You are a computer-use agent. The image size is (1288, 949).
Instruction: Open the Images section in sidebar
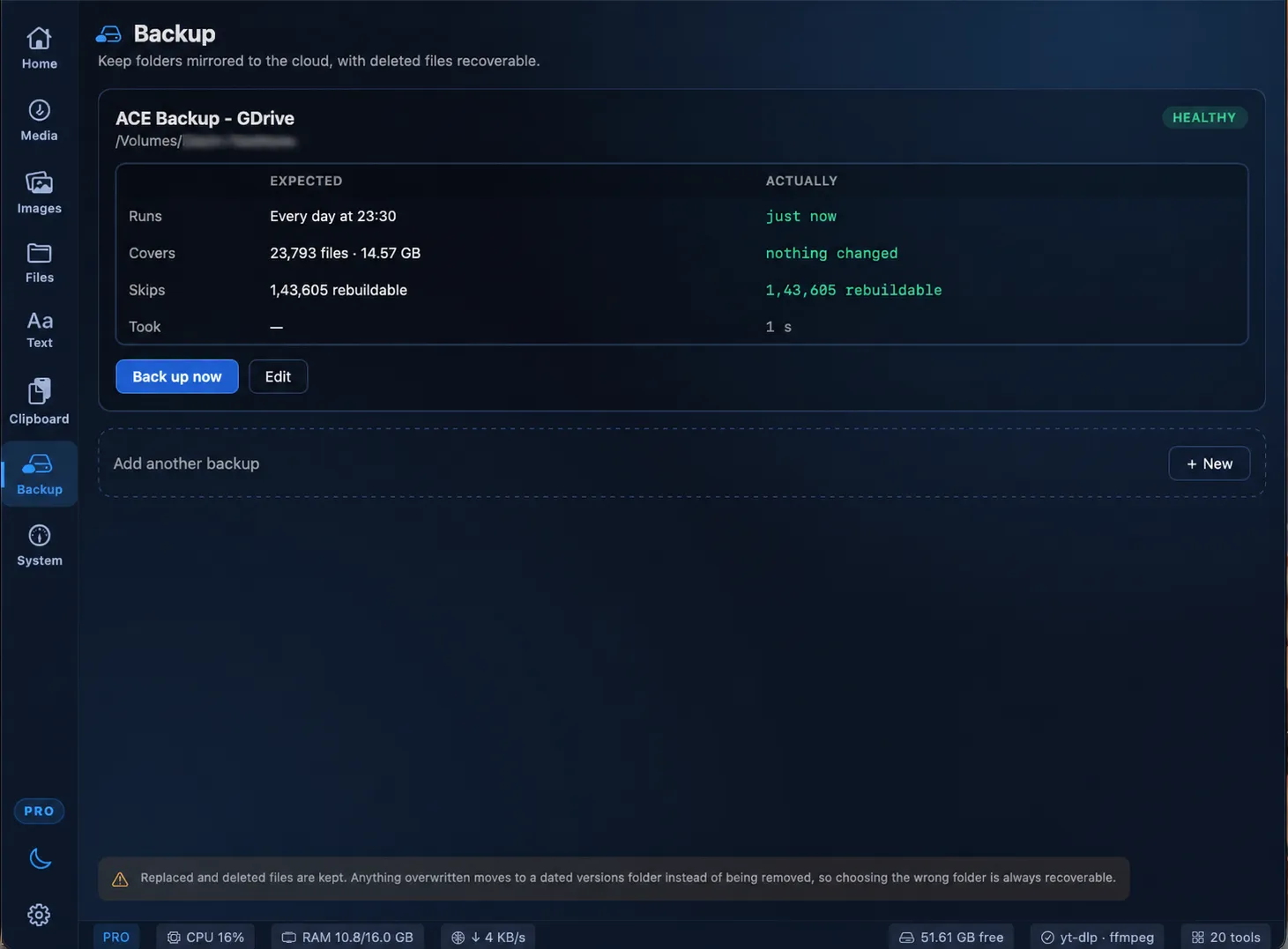[39, 193]
